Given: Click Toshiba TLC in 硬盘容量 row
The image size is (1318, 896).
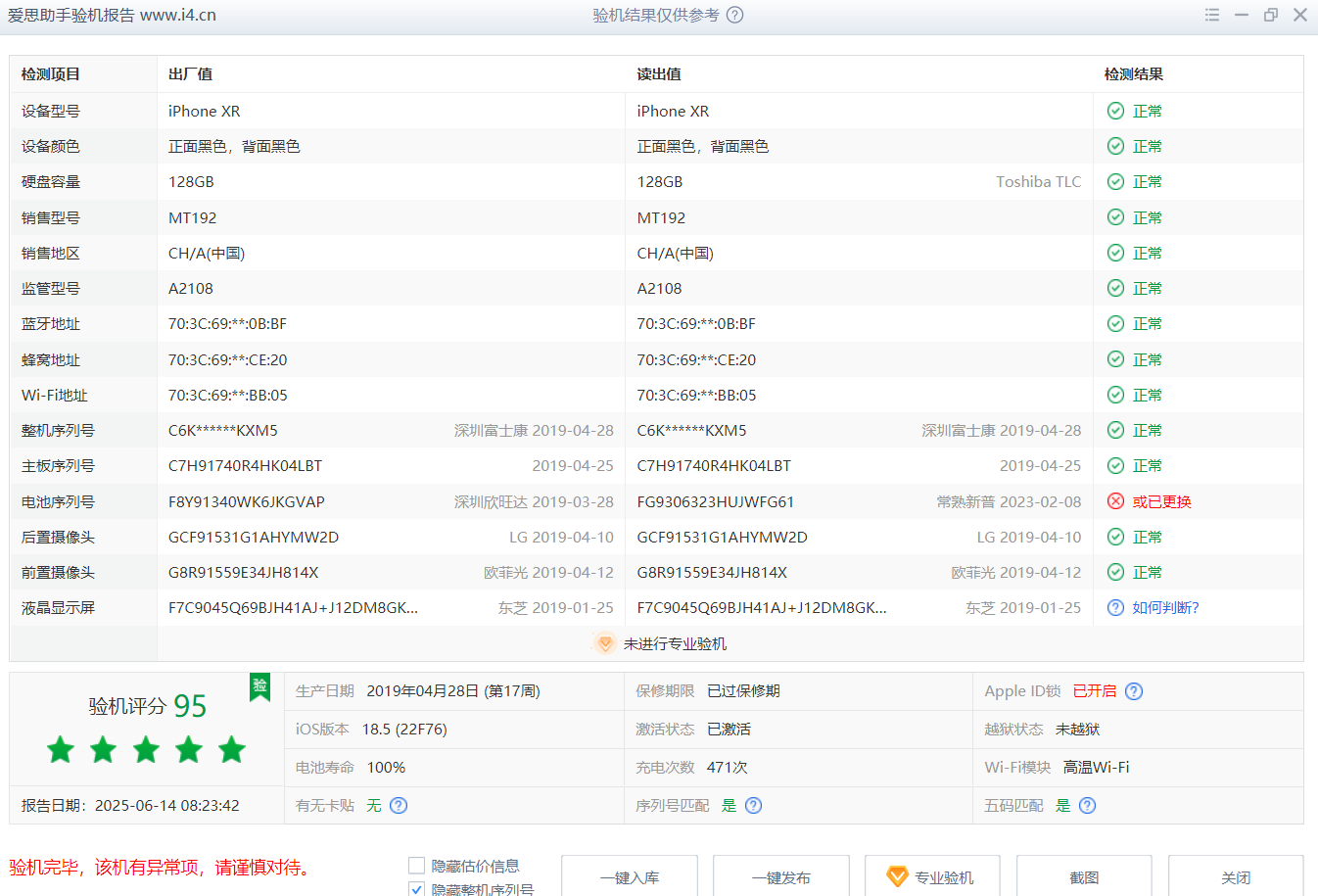Looking at the screenshot, I should tap(1039, 181).
